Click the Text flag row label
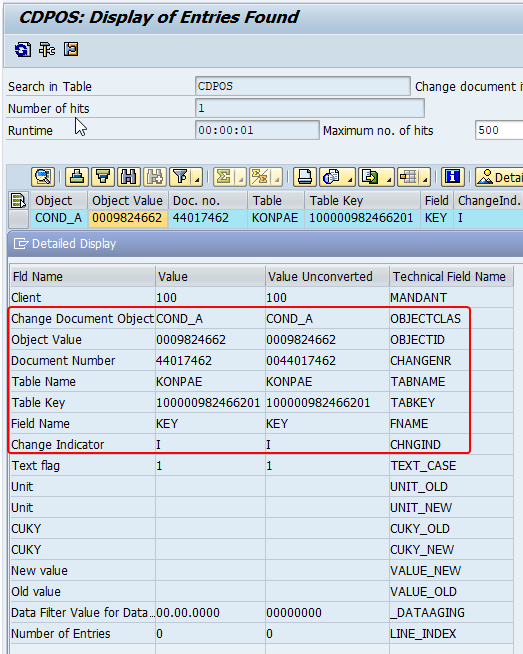523x654 pixels. 35,465
